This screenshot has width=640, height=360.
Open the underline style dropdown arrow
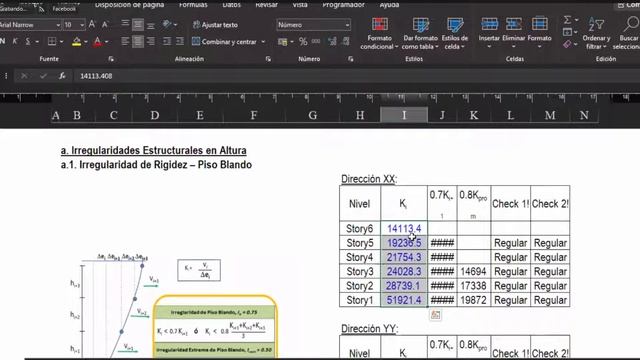(37, 42)
